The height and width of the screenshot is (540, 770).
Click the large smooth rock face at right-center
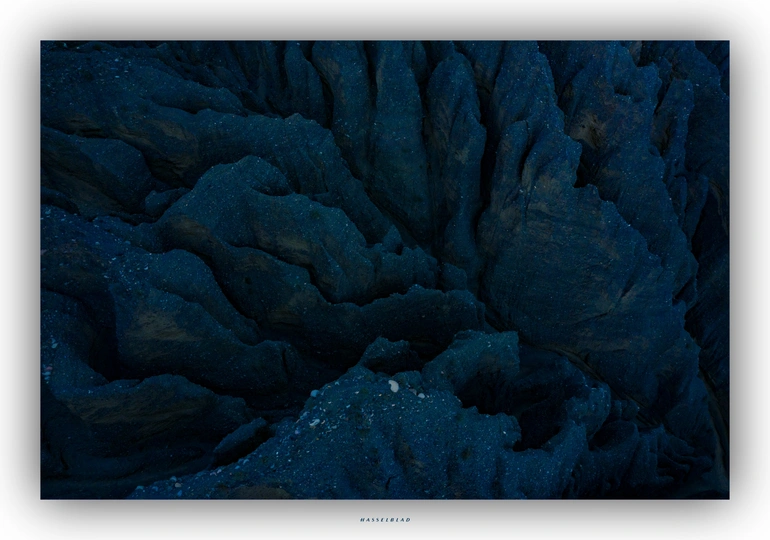click(570, 270)
